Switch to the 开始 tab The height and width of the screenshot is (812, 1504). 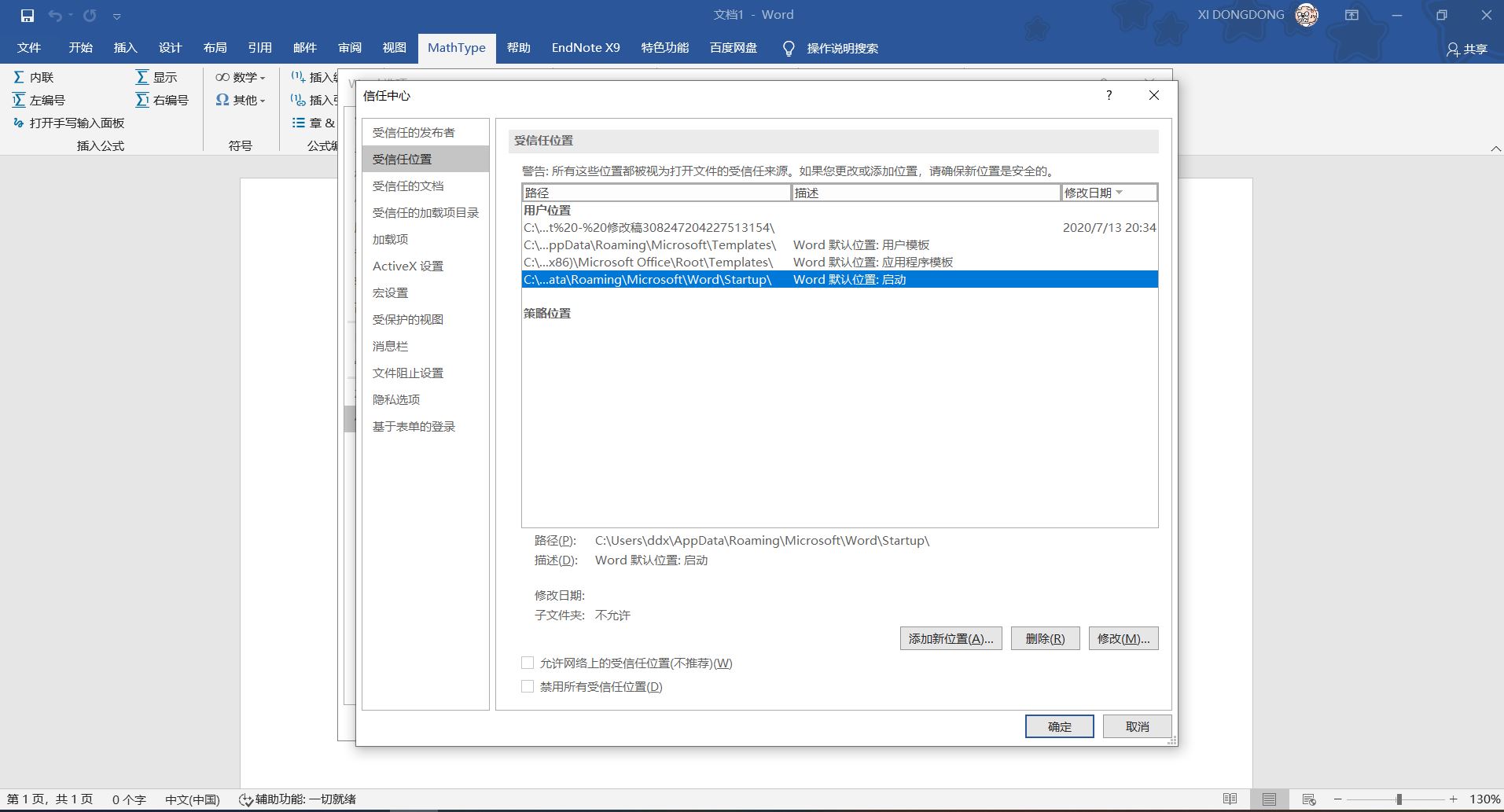tap(80, 48)
